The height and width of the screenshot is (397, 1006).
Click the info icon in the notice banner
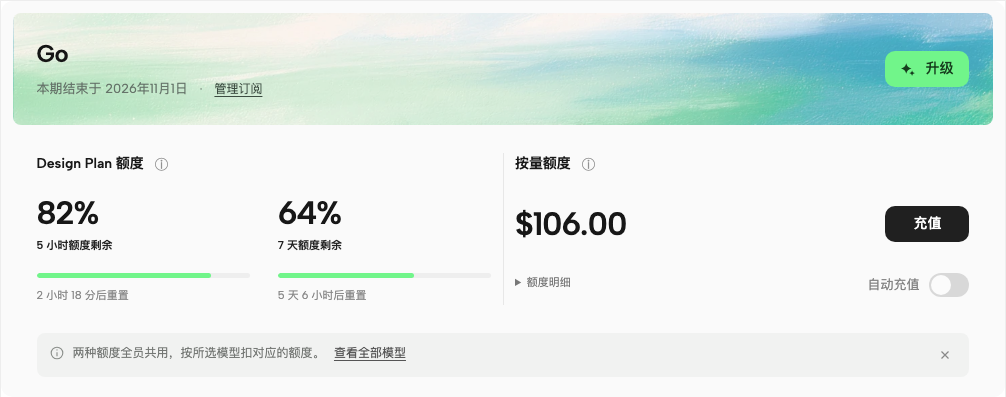coord(57,353)
